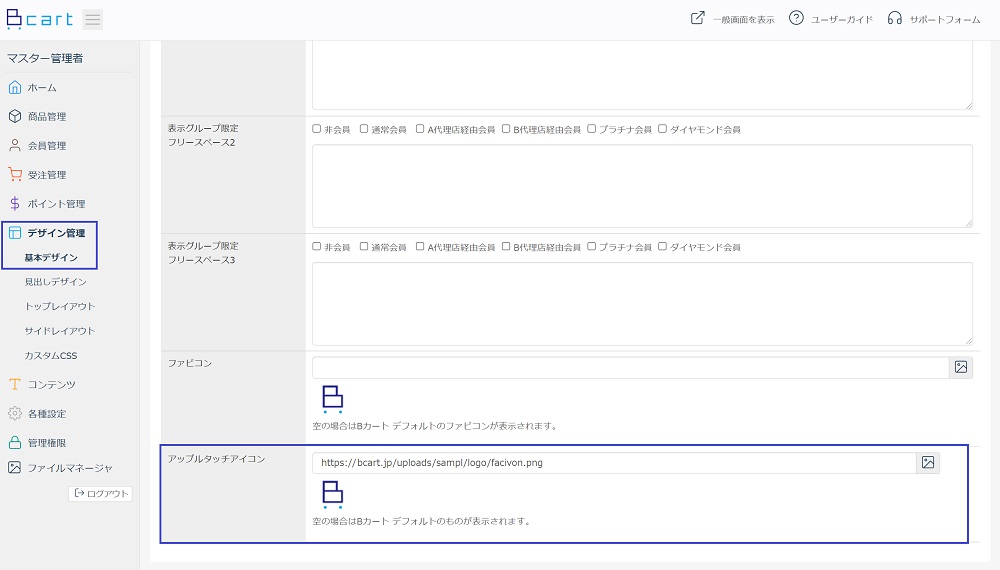Viewport: 1000px width, 570px height.
Task: Open 一般画面を表示 link
Action: [x=743, y=19]
